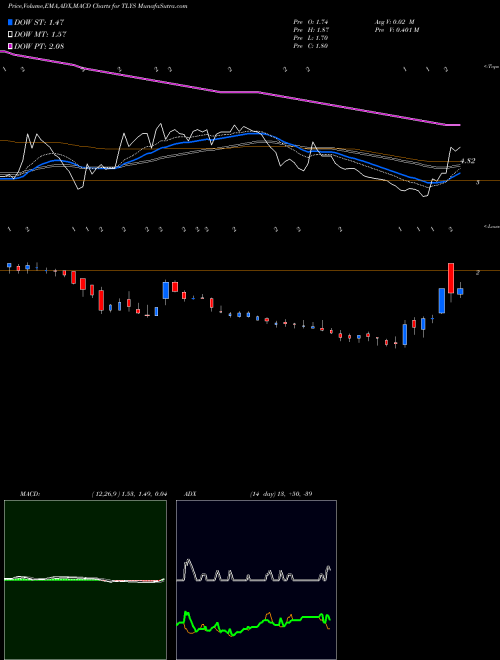Click the price level '3' axis label
Screen dimensions: 500x660
click(x=478, y=182)
